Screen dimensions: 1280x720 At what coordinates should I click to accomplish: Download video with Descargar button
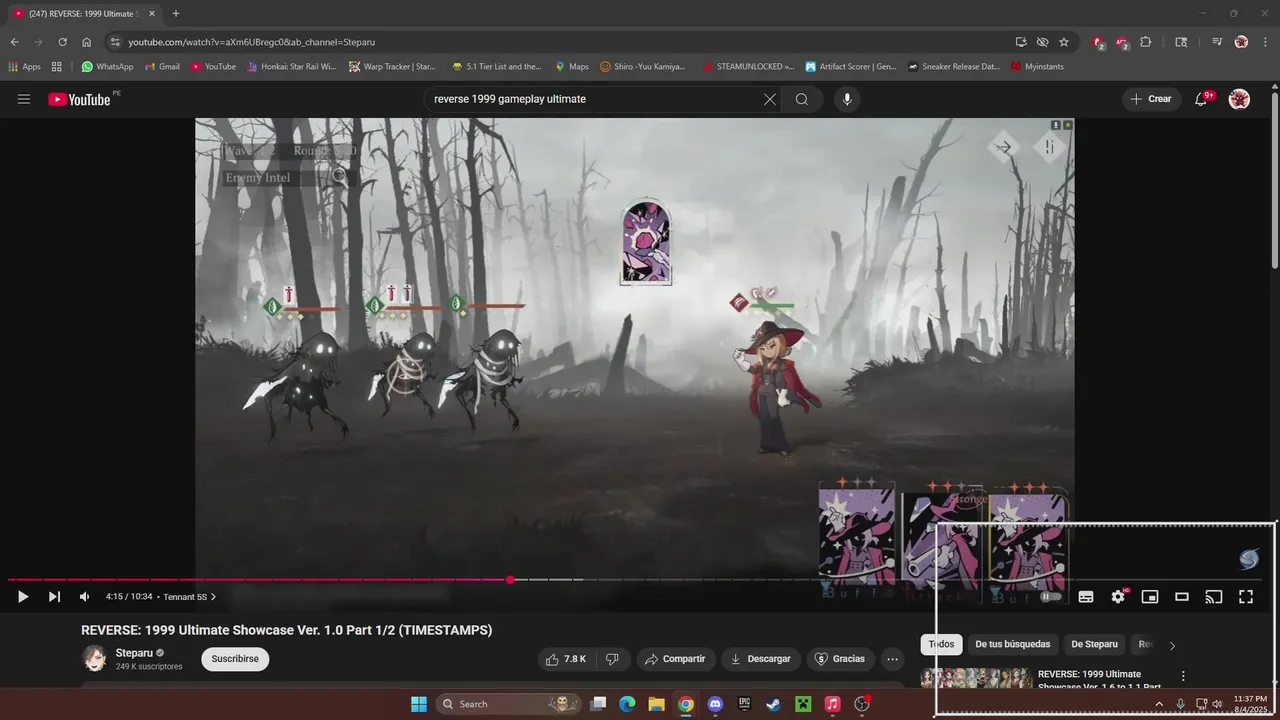pos(760,659)
